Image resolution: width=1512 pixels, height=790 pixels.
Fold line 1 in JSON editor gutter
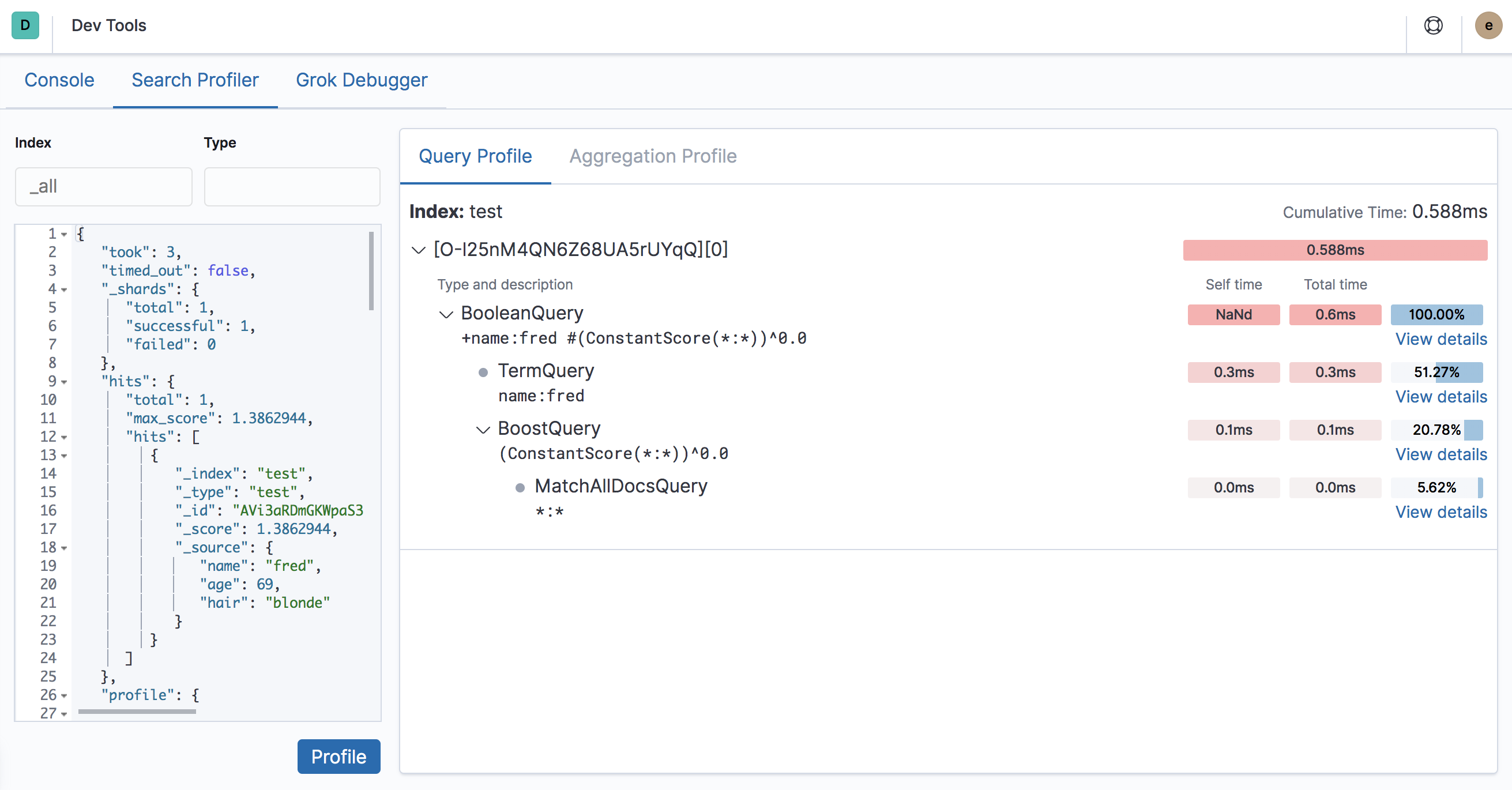click(x=64, y=234)
